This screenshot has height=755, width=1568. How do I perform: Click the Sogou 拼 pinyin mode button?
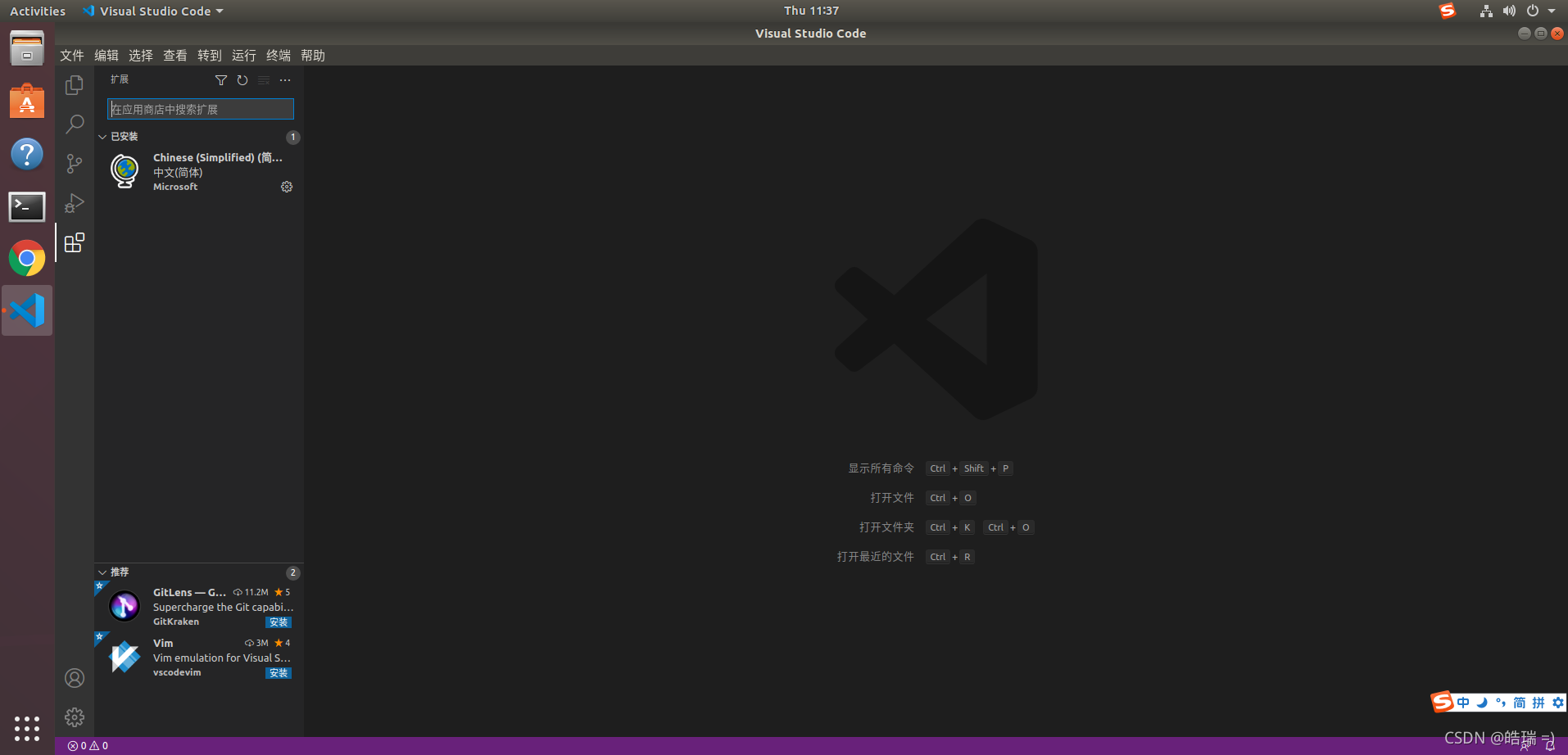(x=1539, y=703)
